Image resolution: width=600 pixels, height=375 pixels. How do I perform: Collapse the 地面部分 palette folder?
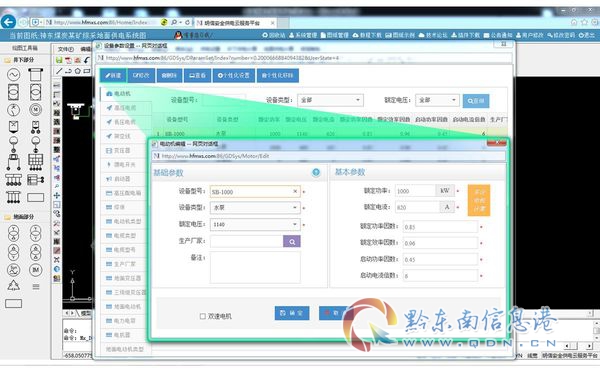7,217
